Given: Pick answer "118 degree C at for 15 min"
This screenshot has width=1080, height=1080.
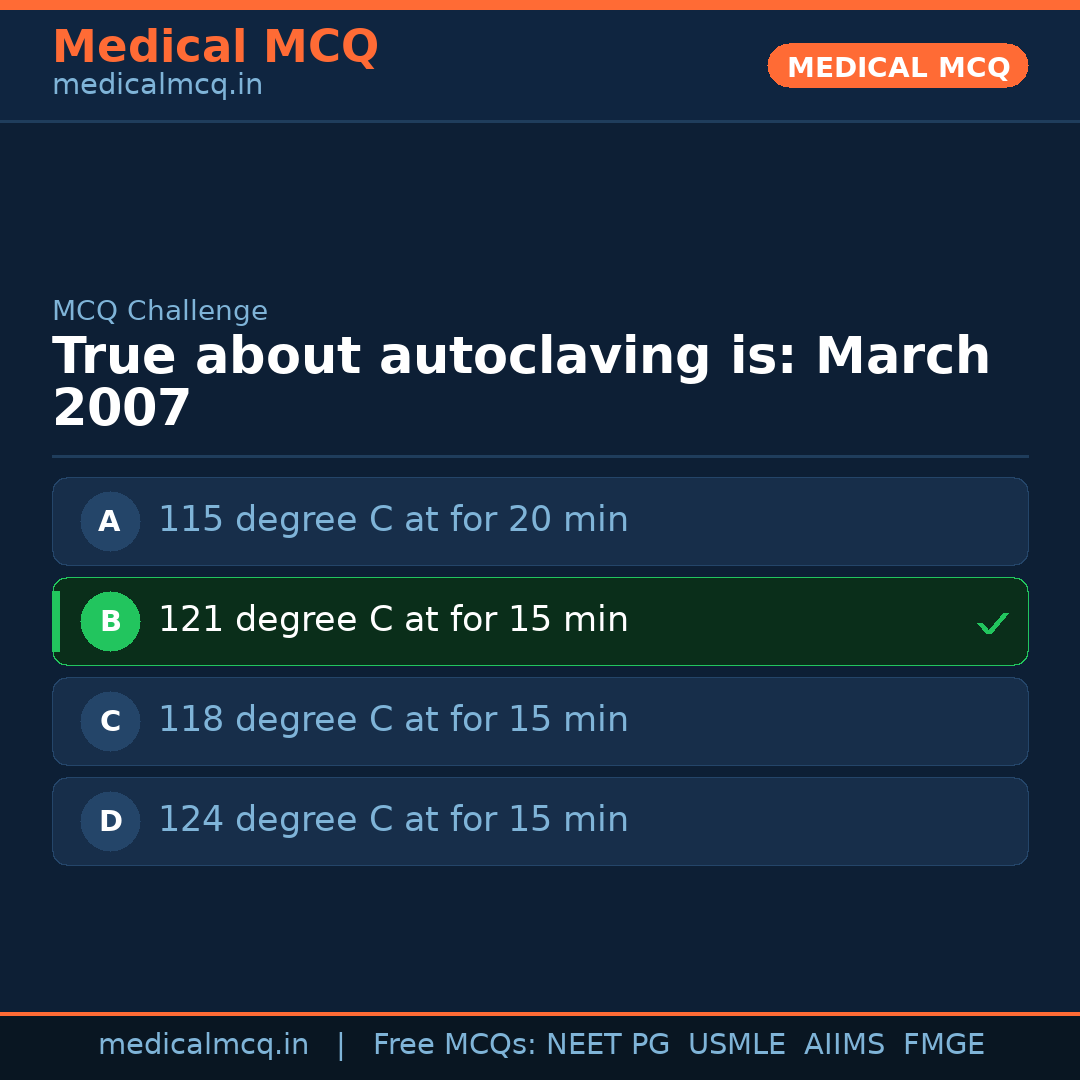Looking at the screenshot, I should (393, 720).
